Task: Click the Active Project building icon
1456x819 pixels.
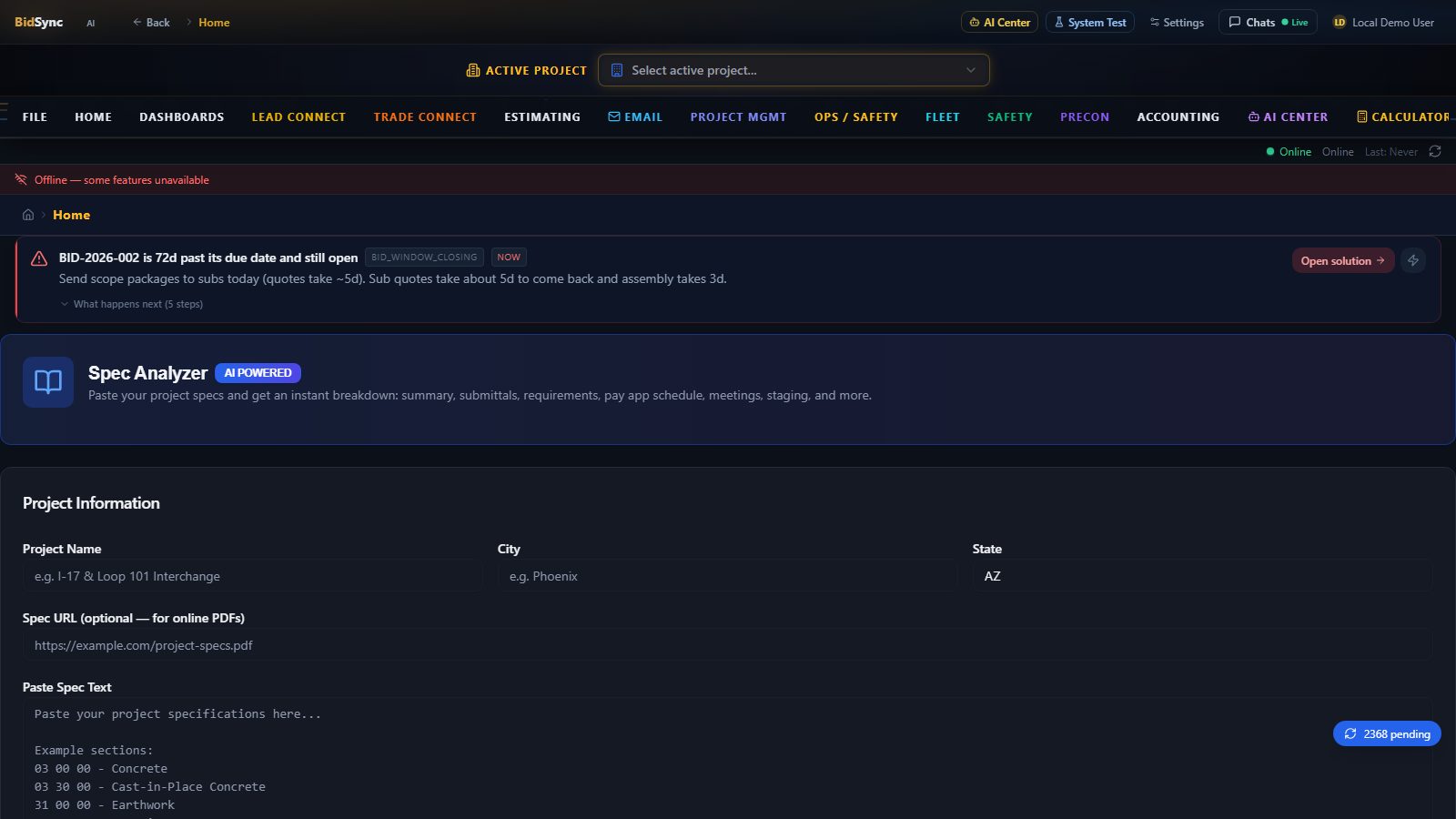Action: (473, 70)
